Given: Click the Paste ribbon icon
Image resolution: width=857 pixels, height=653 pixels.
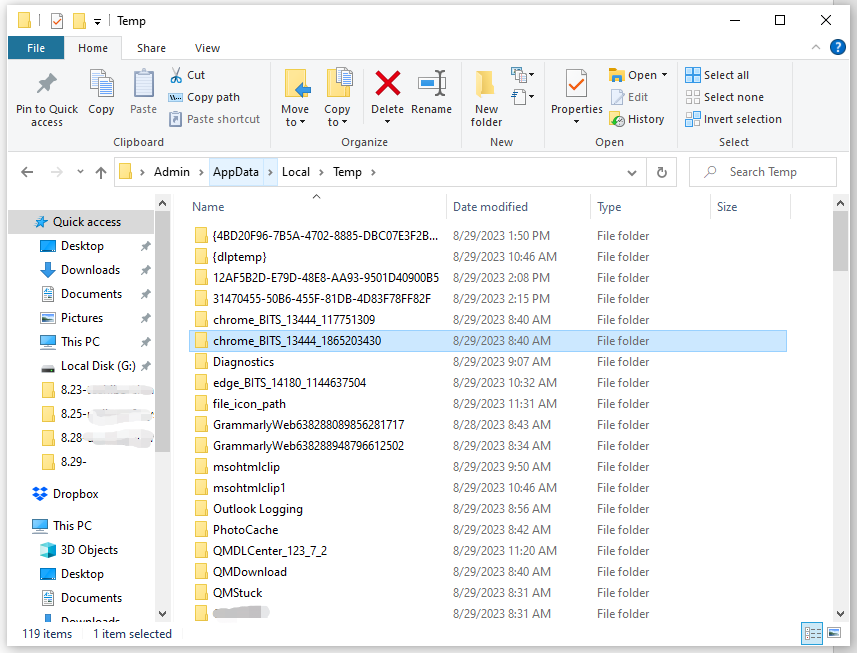Looking at the screenshot, I should pyautogui.click(x=144, y=83).
